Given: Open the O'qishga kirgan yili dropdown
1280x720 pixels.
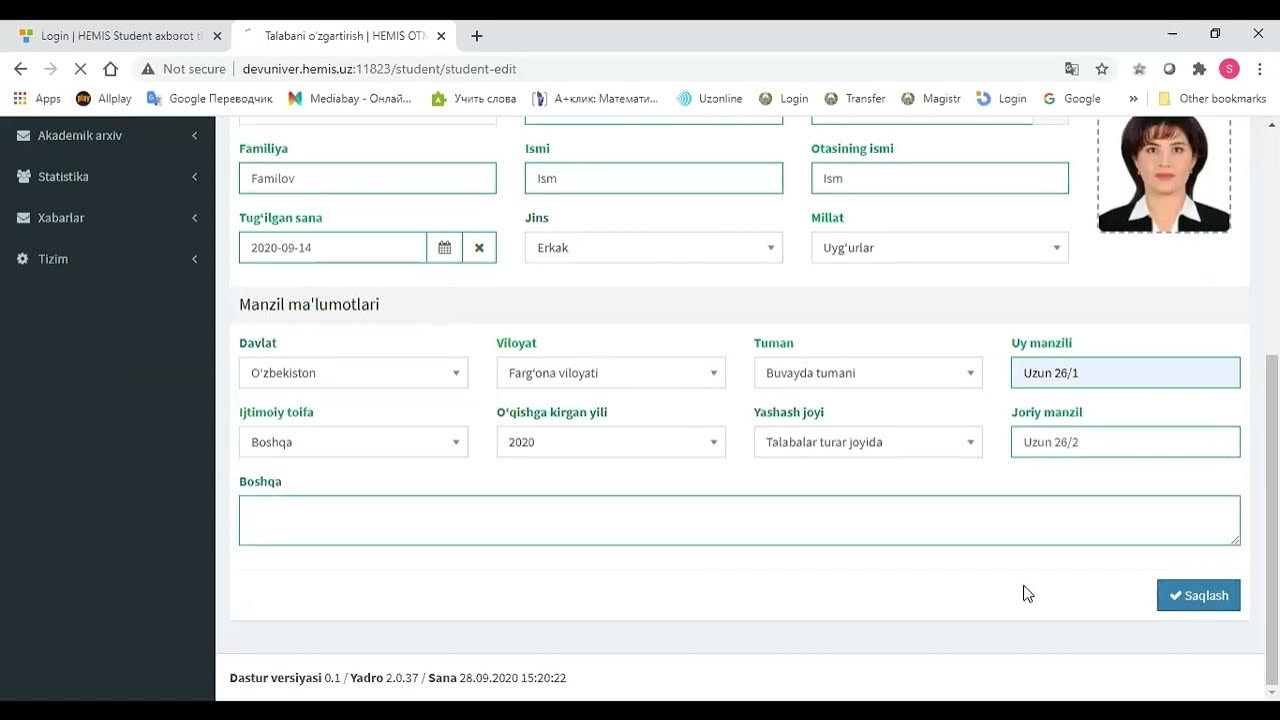Looking at the screenshot, I should (x=611, y=442).
